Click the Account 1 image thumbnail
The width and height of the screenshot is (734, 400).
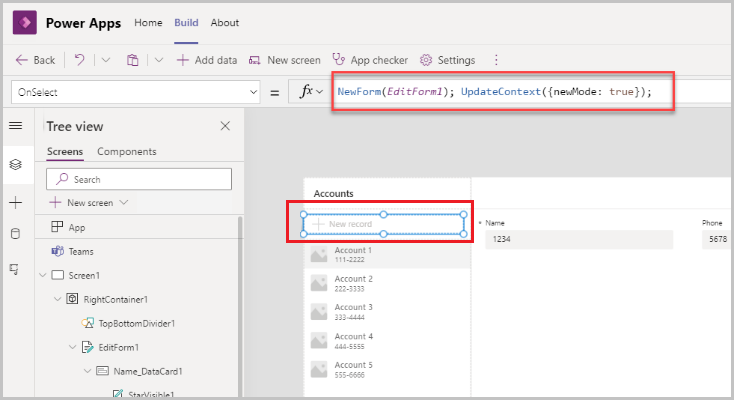[x=319, y=254]
